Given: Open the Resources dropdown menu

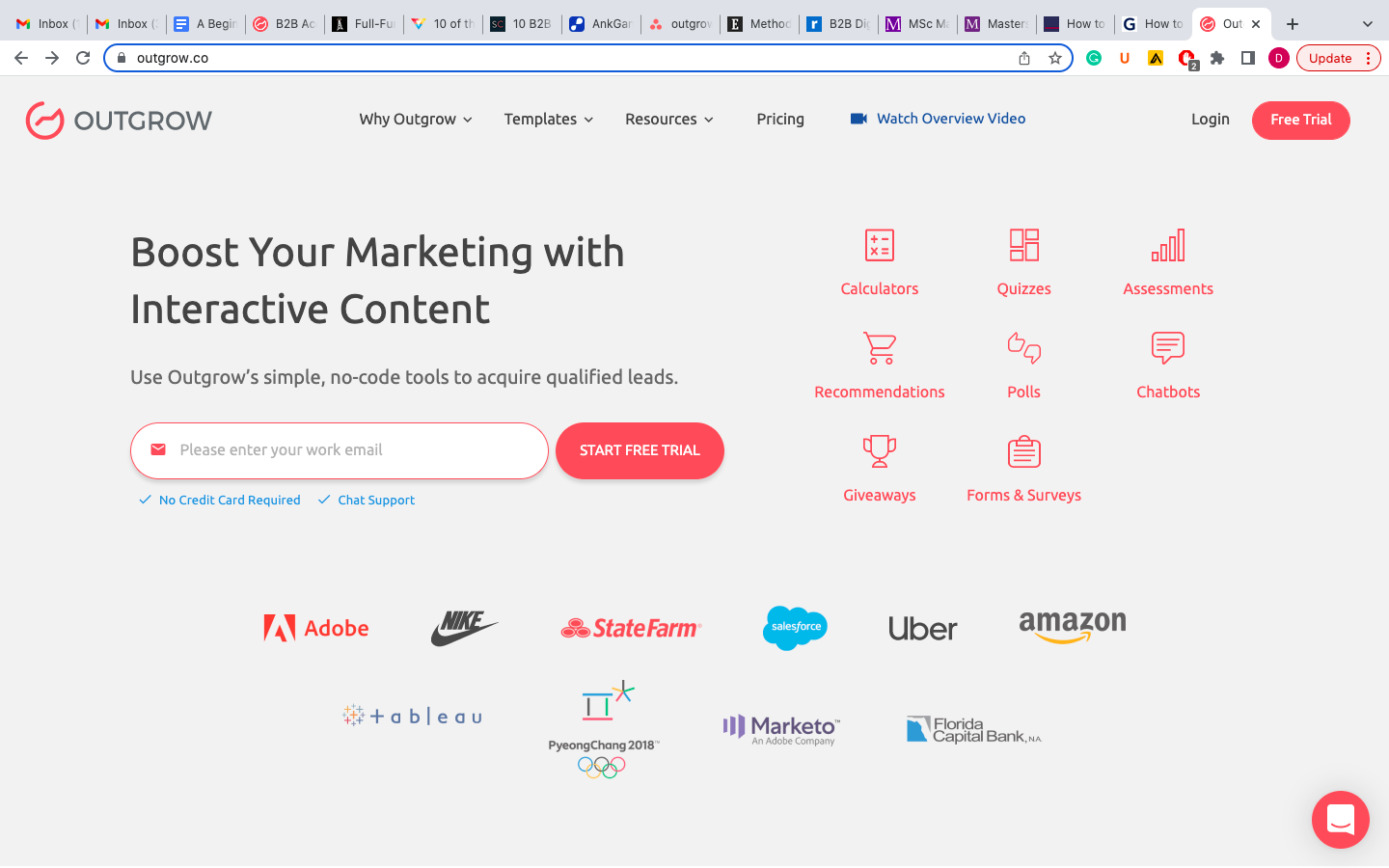Looking at the screenshot, I should (x=668, y=120).
